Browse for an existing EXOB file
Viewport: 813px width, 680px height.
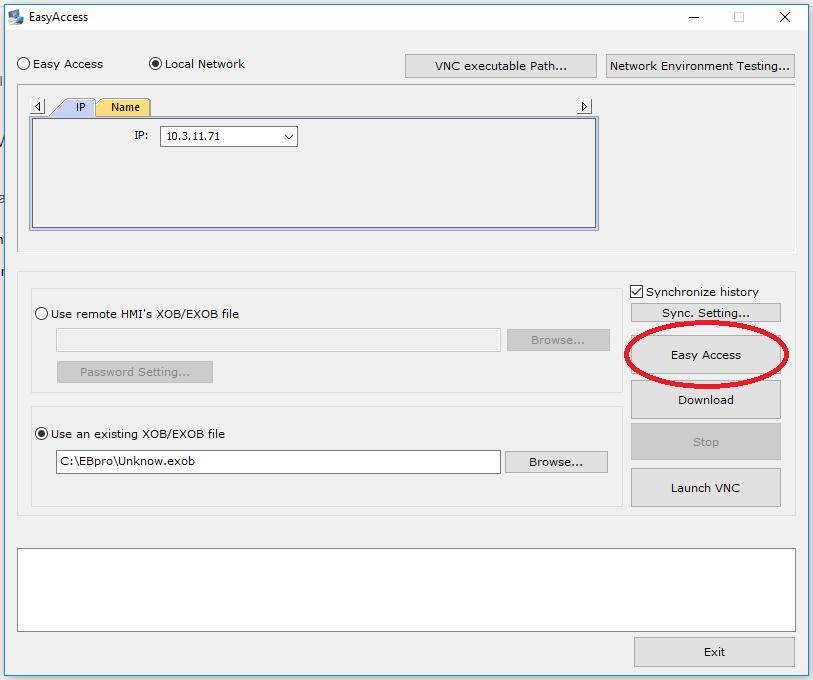[556, 461]
